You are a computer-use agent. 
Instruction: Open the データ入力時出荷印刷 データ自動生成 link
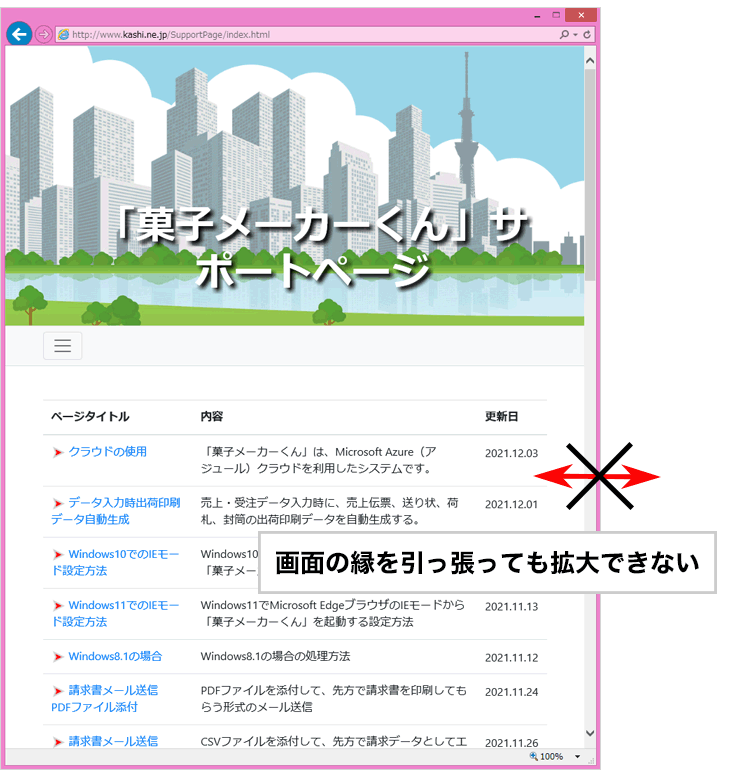(116, 511)
